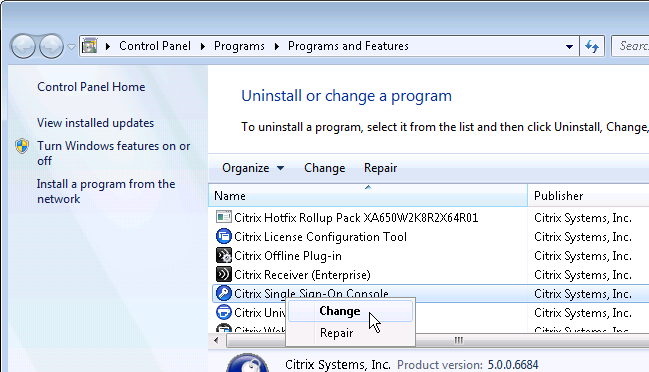Click the Forward navigation arrow button
The image size is (649, 372).
point(51,46)
